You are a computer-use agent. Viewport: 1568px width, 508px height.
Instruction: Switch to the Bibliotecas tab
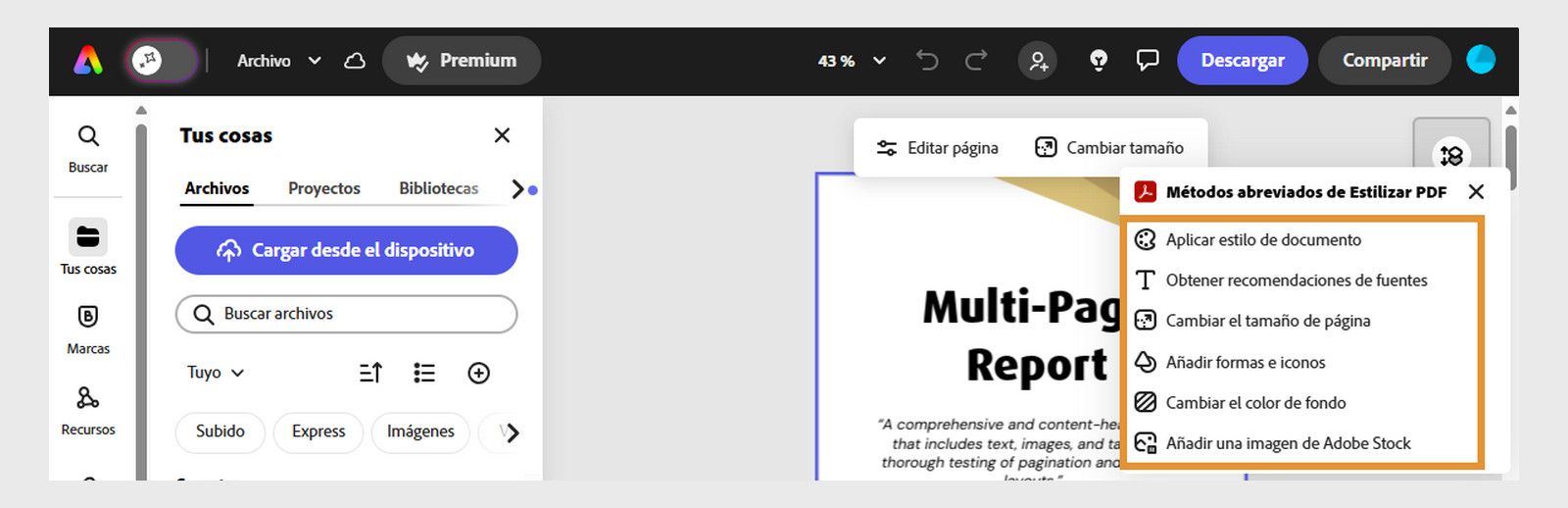click(439, 188)
